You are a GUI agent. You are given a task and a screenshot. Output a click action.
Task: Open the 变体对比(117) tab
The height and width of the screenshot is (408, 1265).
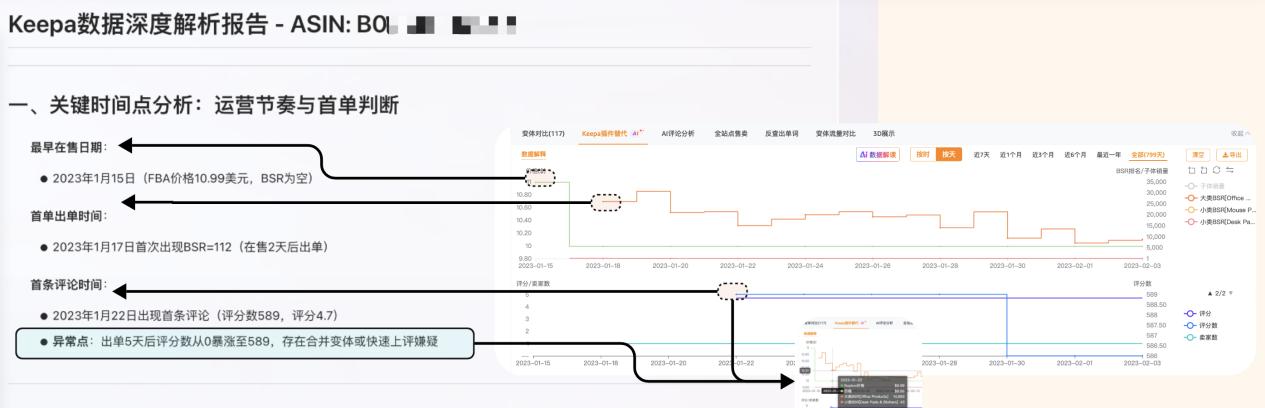click(x=543, y=133)
